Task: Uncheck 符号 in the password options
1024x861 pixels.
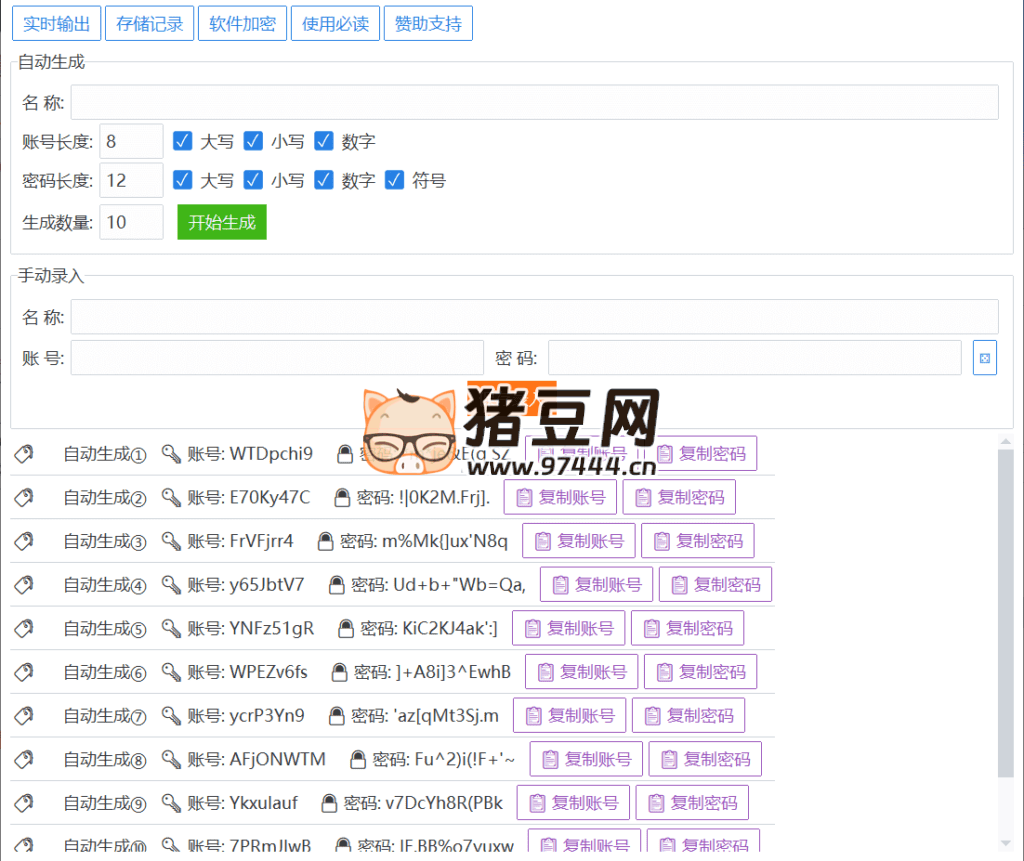Action: (394, 180)
